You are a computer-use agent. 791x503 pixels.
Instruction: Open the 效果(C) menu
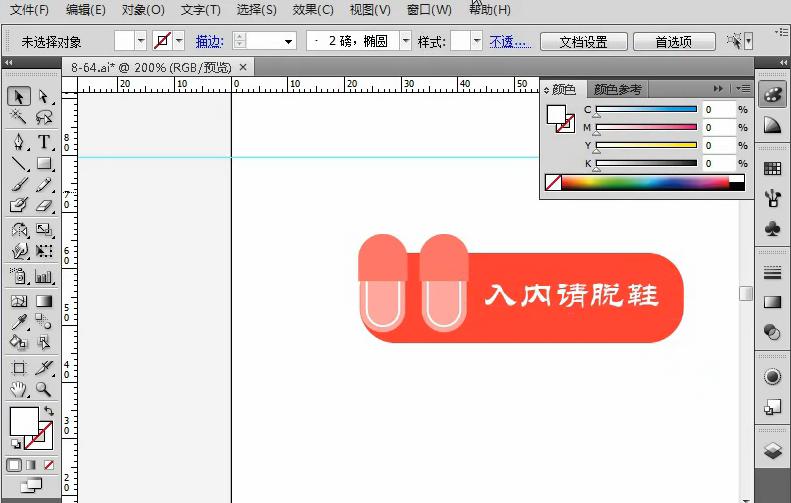pyautogui.click(x=313, y=10)
